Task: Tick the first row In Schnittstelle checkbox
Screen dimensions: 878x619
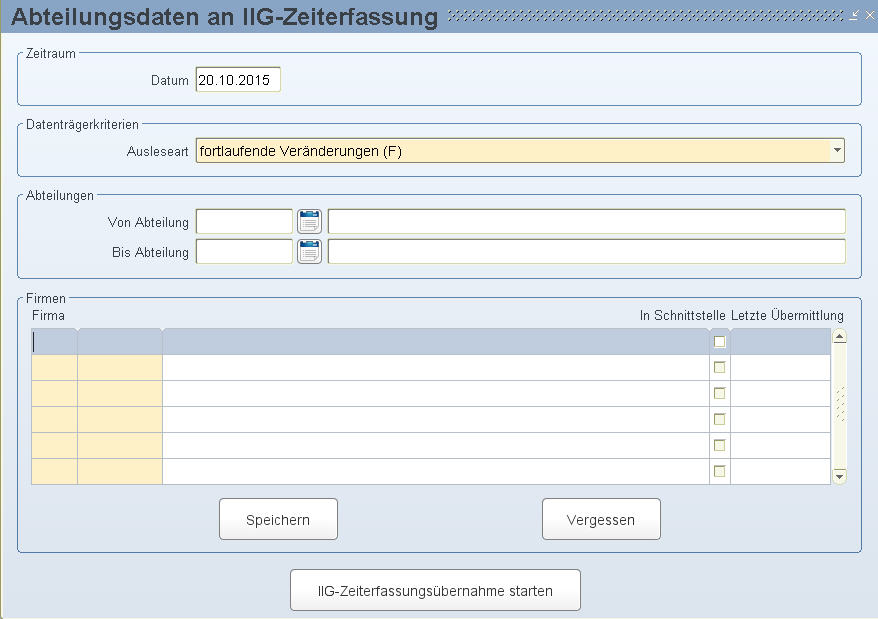Action: point(720,342)
